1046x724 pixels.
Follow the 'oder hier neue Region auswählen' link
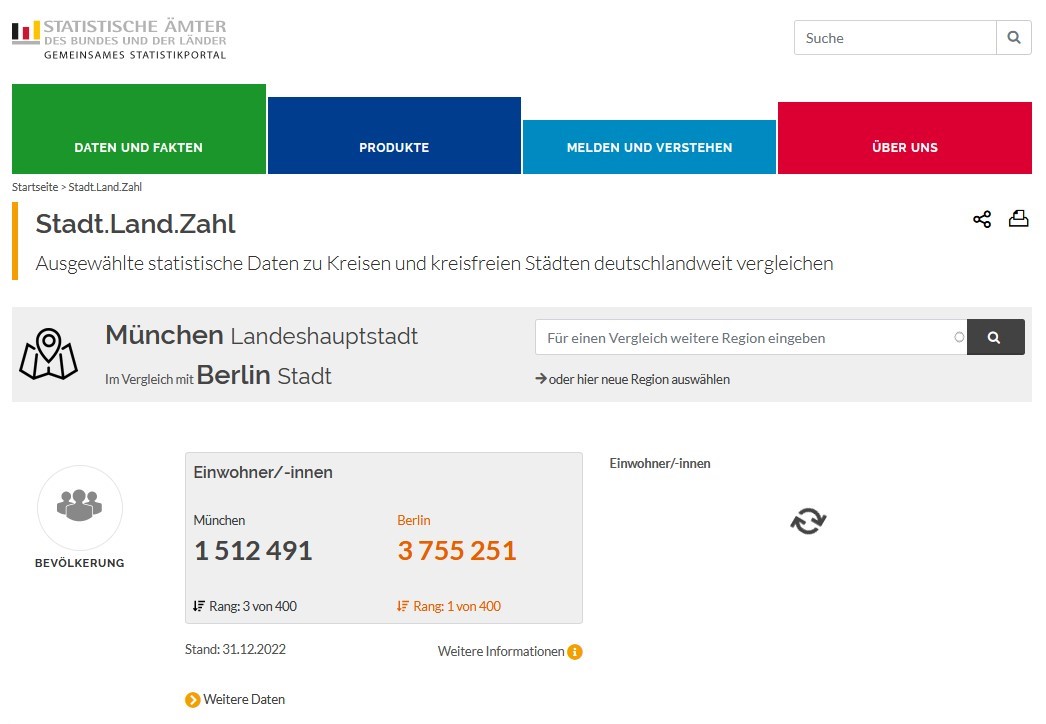pos(638,380)
